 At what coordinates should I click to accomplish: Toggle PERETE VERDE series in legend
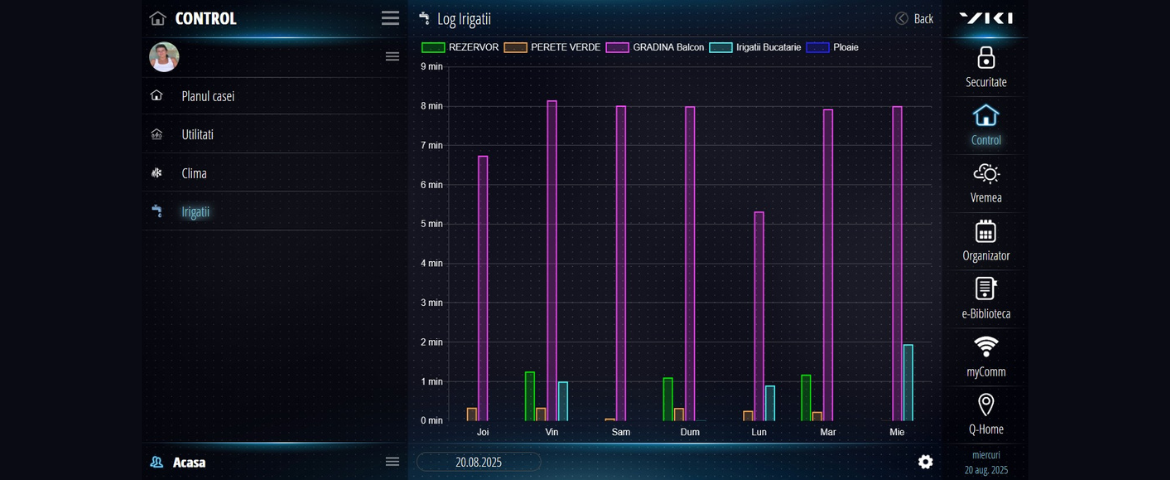(x=552, y=47)
